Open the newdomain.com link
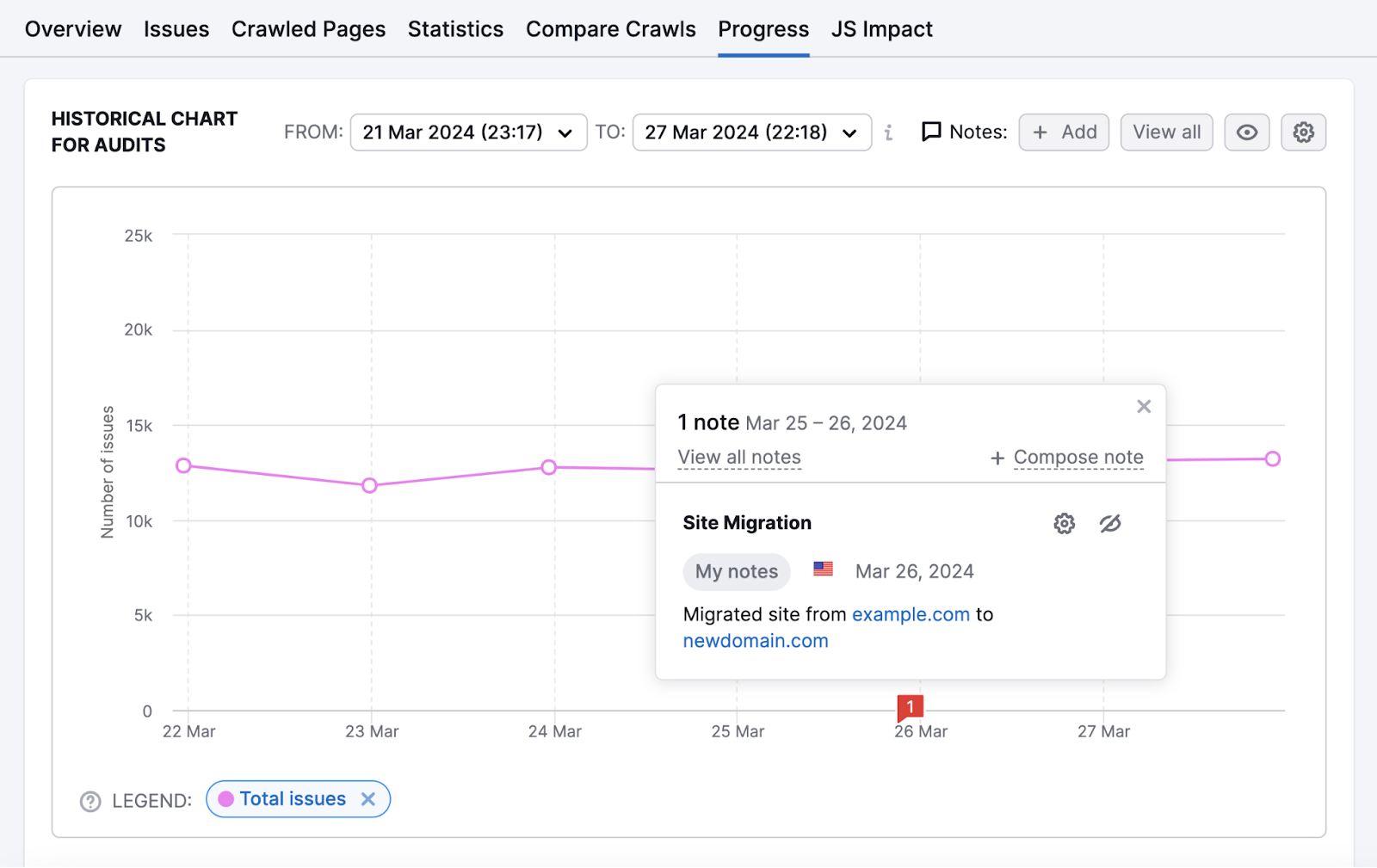 coord(755,640)
